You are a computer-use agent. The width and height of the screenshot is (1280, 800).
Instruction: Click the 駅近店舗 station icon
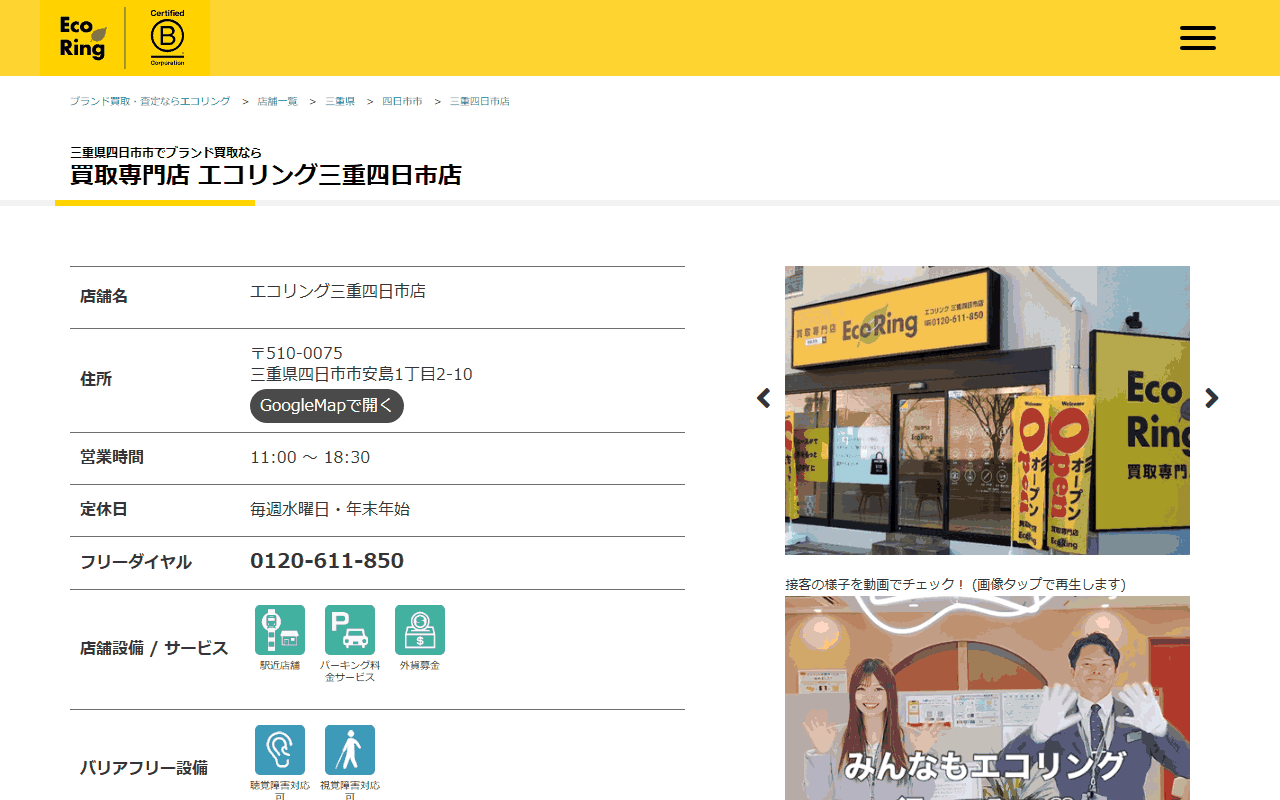(280, 630)
